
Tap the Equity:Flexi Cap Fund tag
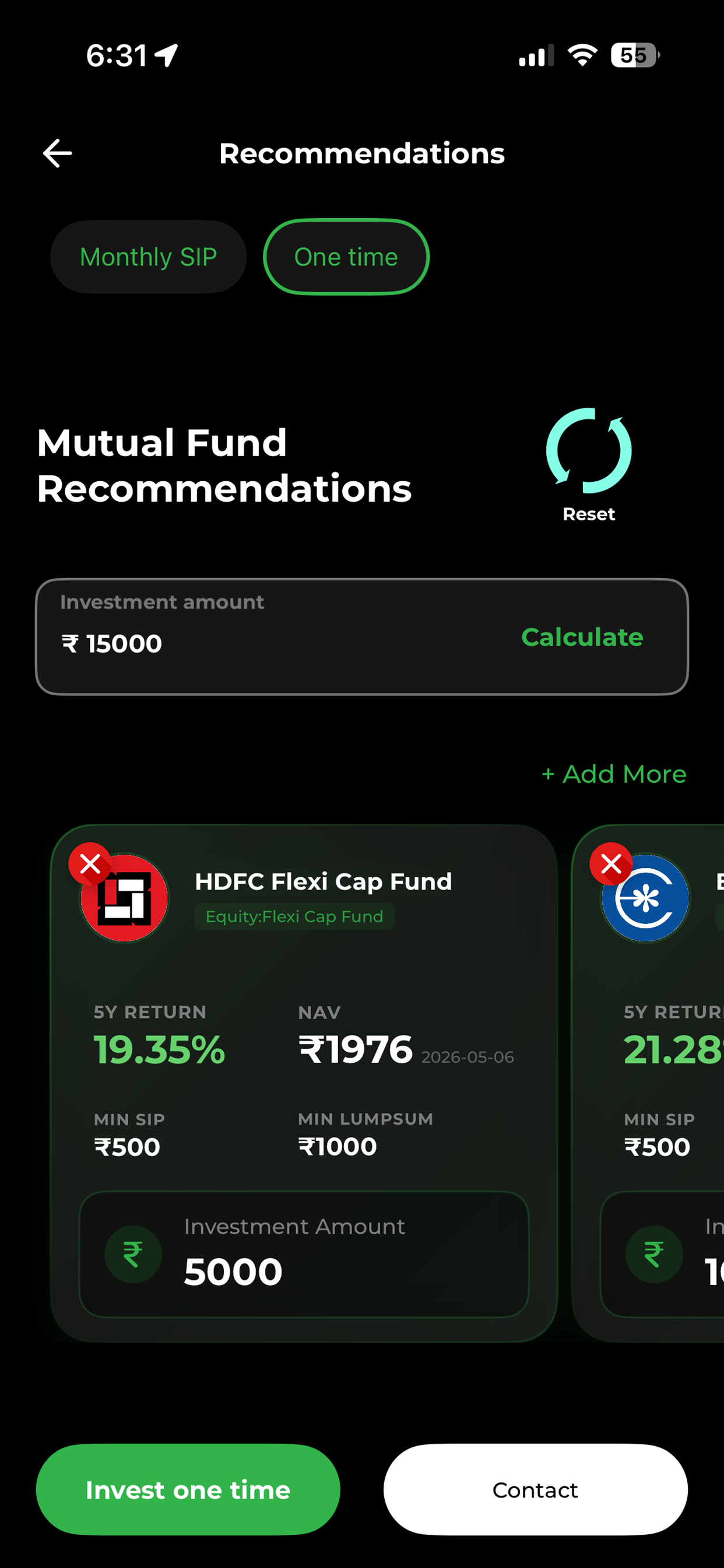tap(294, 916)
